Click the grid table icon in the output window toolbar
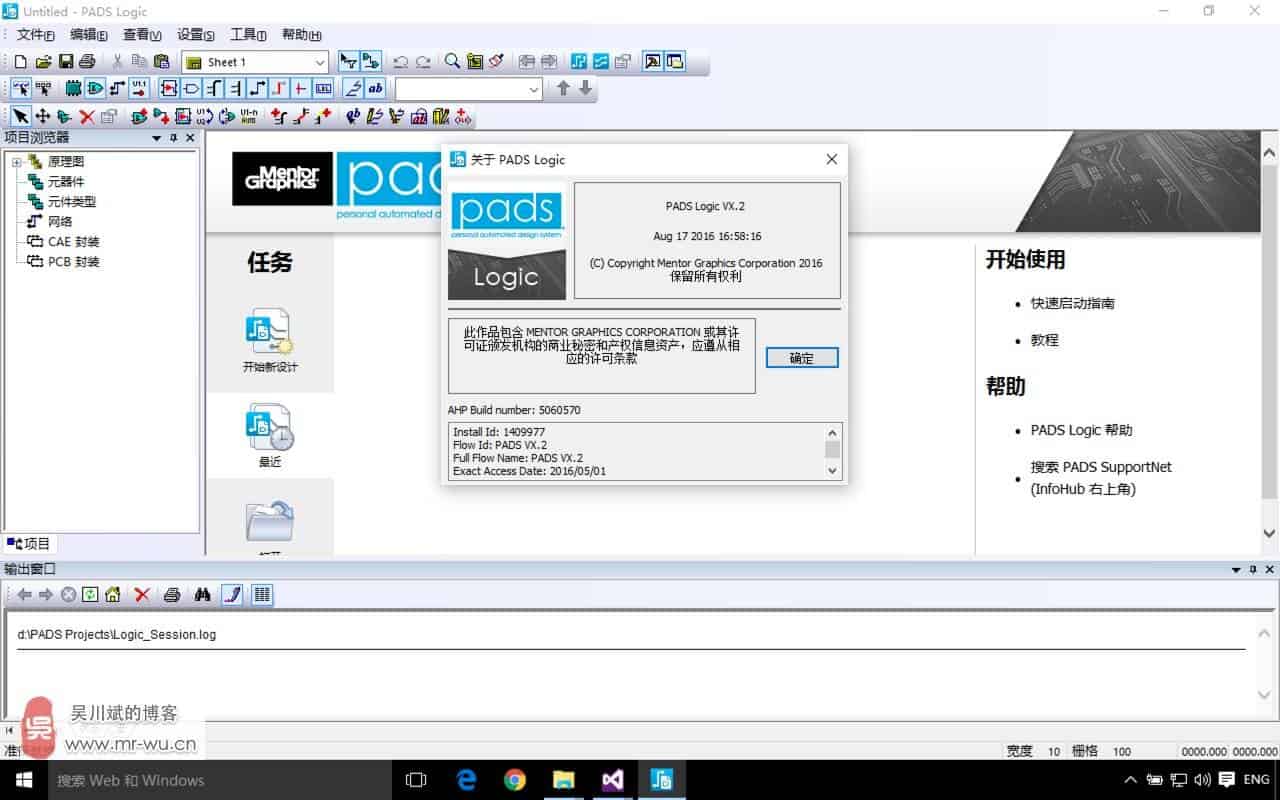The height and width of the screenshot is (800, 1280). pos(261,594)
